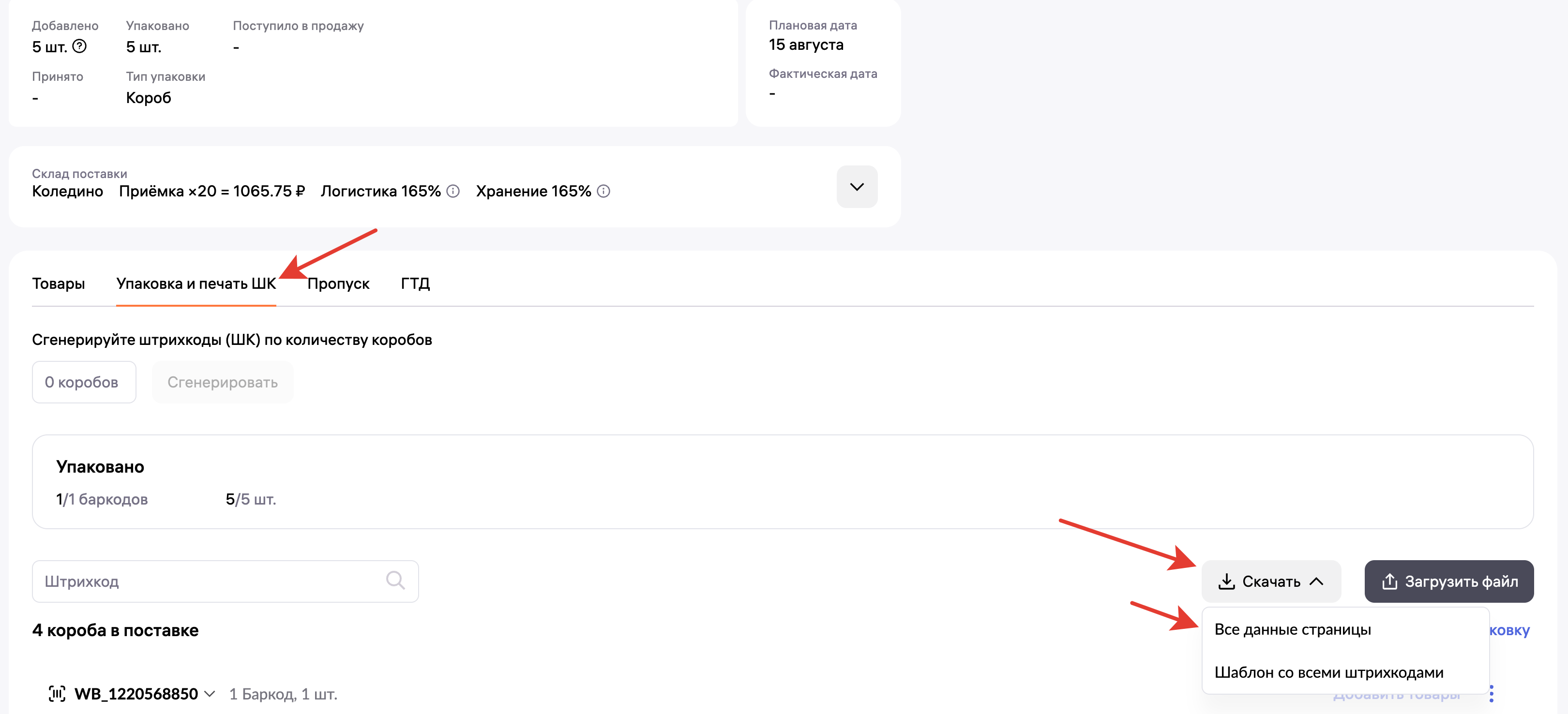Expand the Склад поставки details chevron
This screenshot has width=1568, height=714.
(x=857, y=187)
